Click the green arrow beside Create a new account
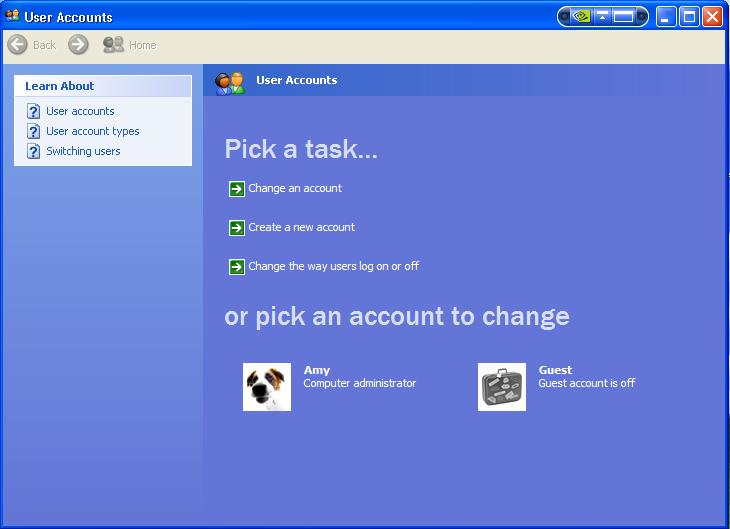The width and height of the screenshot is (730, 529). tap(237, 228)
